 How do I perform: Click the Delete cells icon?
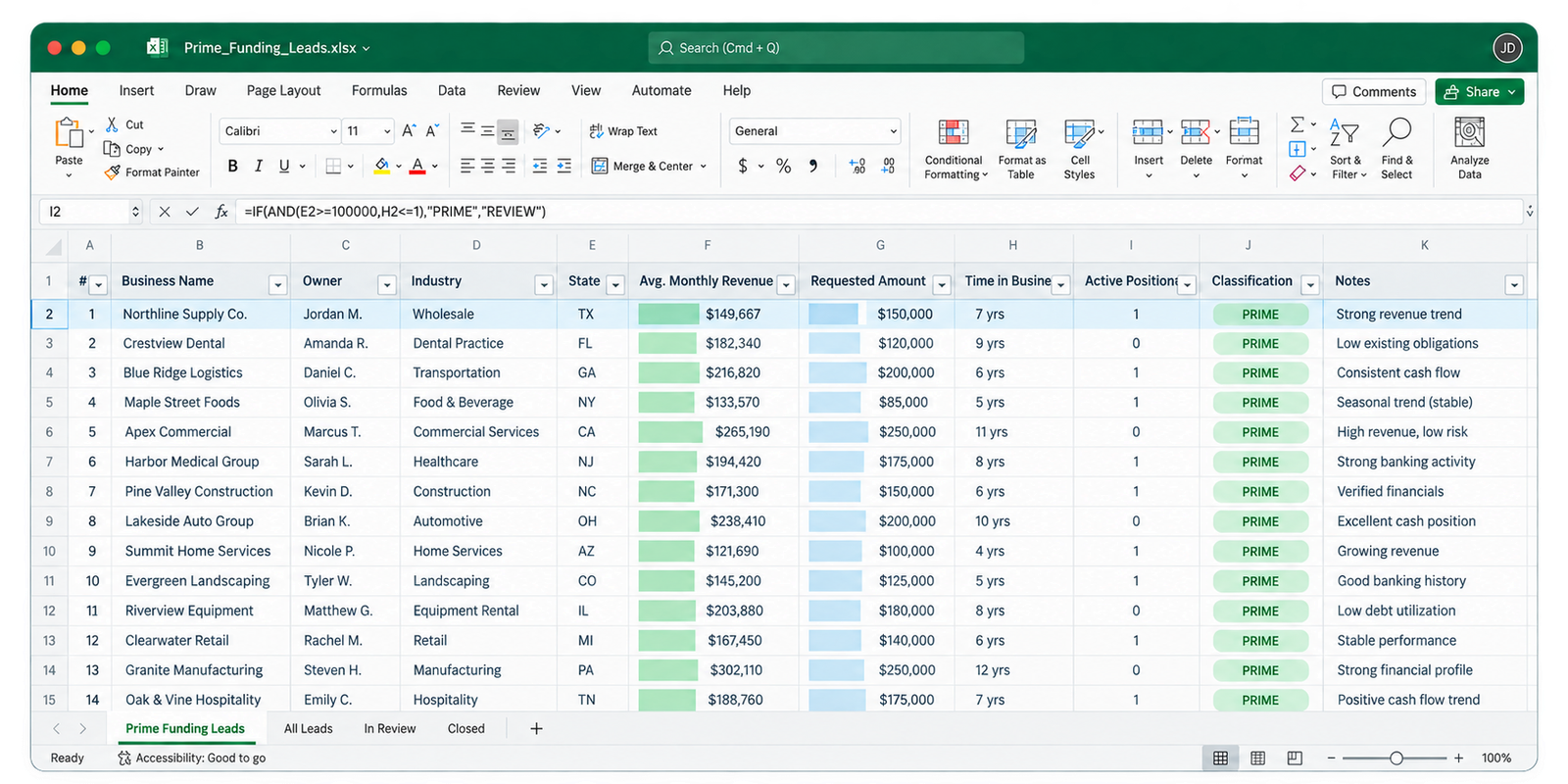[1195, 132]
